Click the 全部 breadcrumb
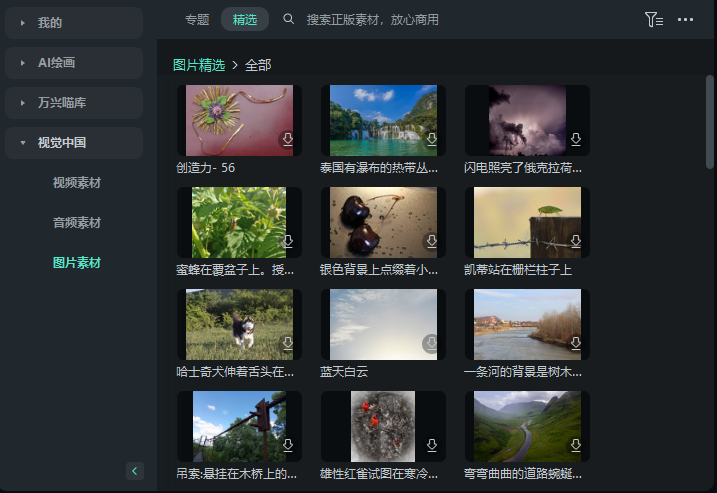 (258, 65)
